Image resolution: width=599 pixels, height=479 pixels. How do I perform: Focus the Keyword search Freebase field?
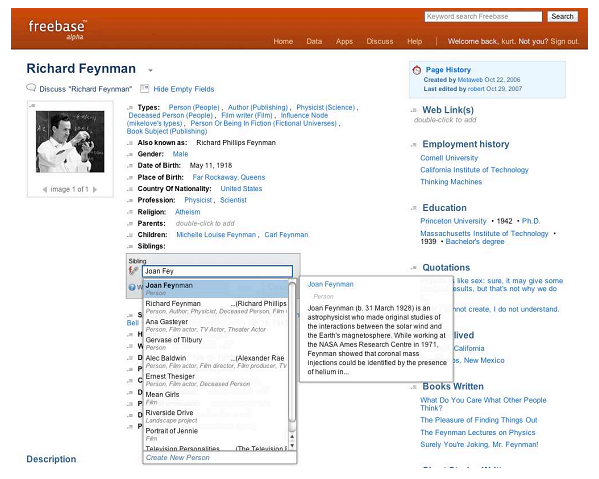coord(483,16)
